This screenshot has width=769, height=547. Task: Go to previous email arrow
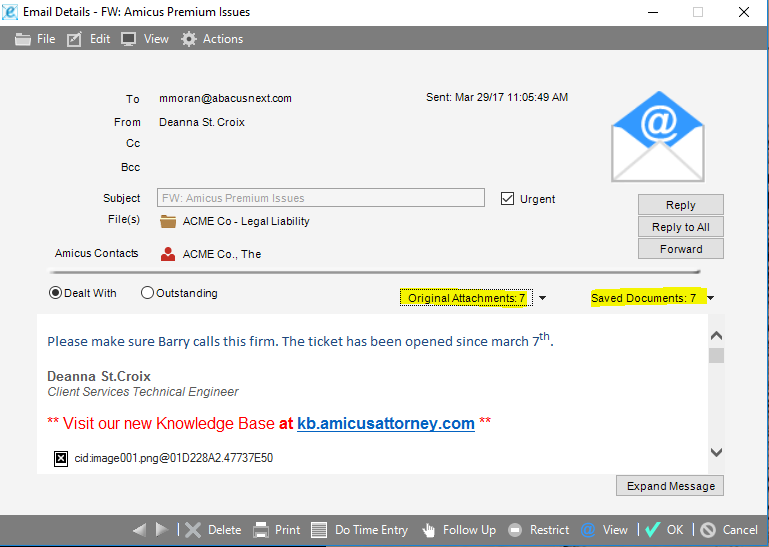(x=139, y=530)
